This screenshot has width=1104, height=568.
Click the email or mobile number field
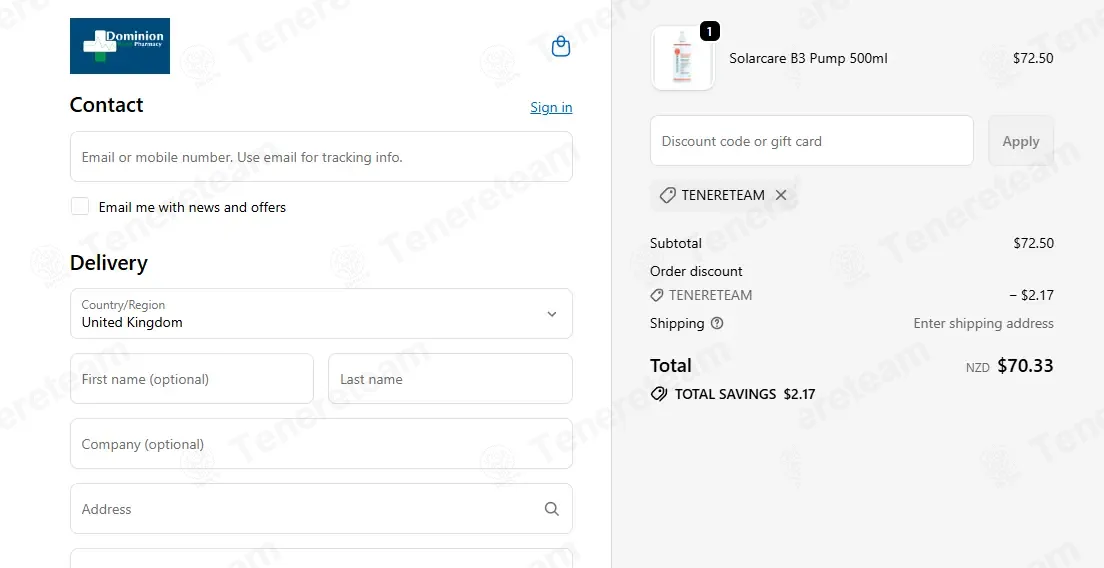[x=321, y=156]
